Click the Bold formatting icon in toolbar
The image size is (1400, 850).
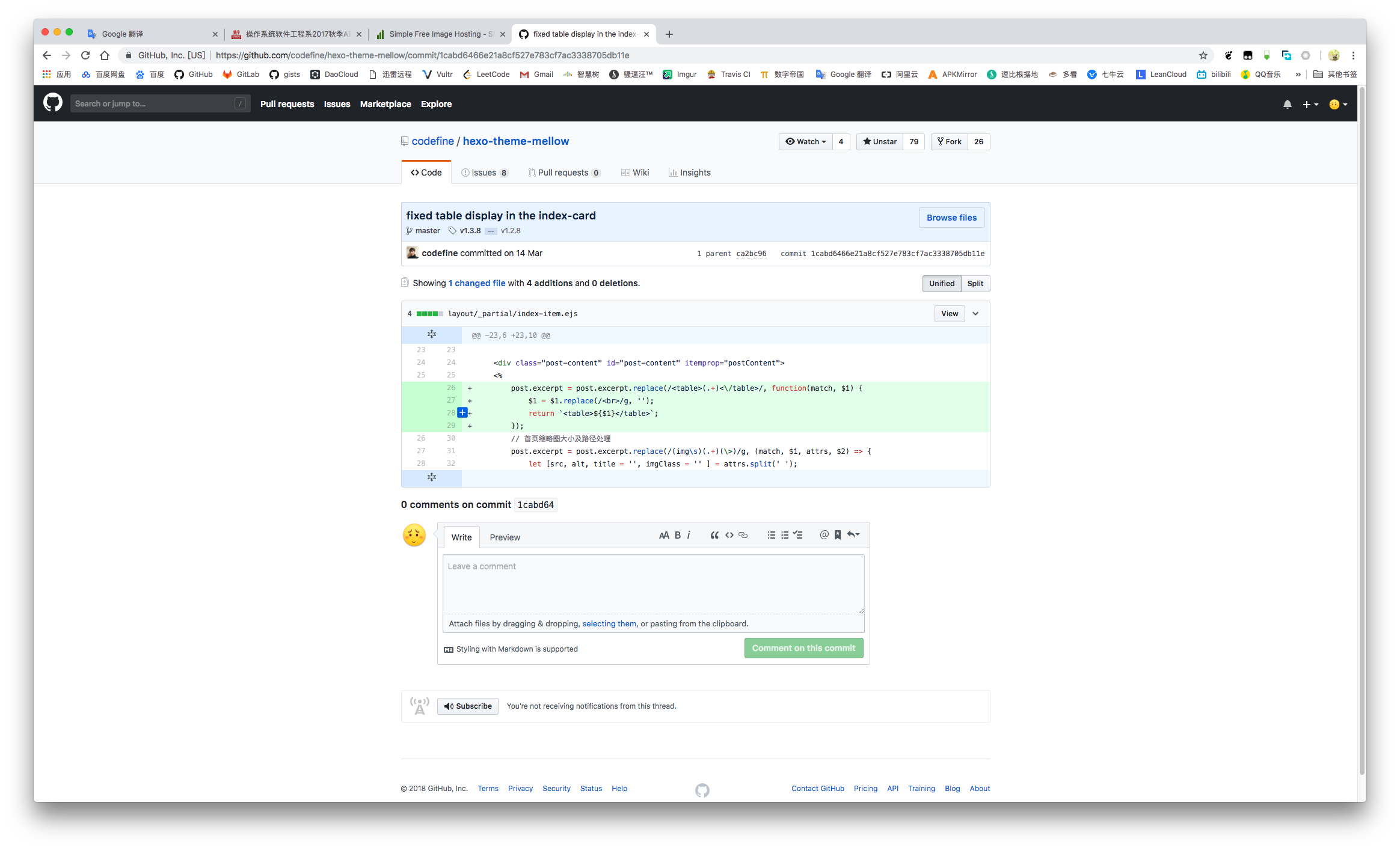pyautogui.click(x=678, y=535)
